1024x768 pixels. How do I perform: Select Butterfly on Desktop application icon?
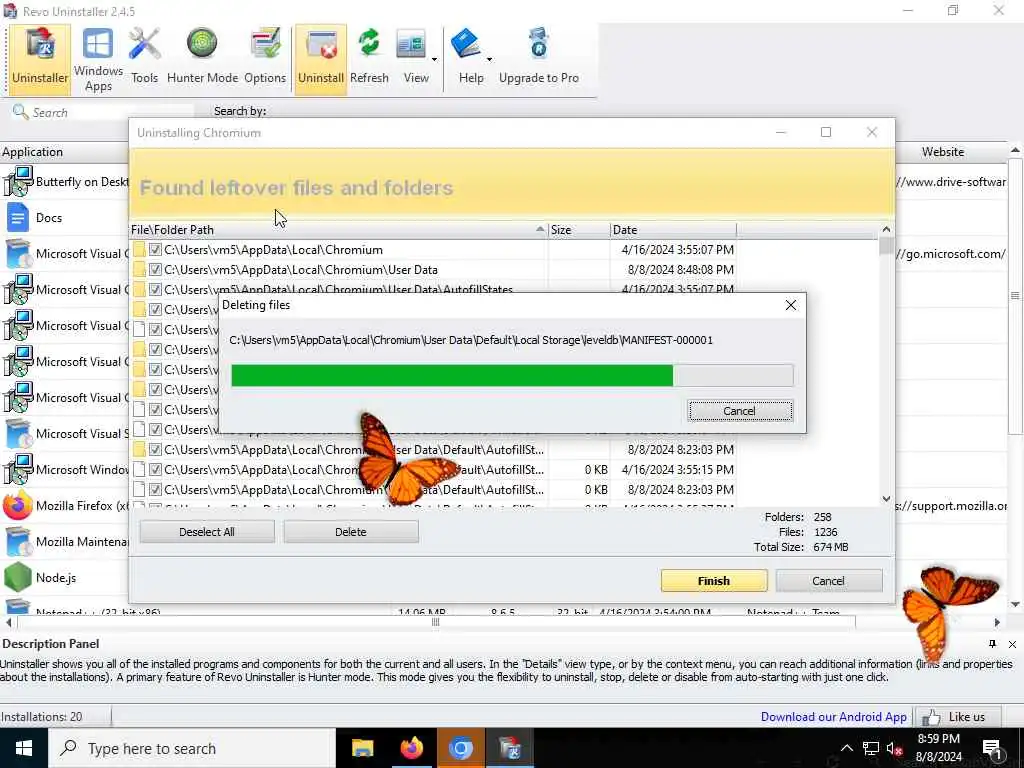(x=18, y=182)
